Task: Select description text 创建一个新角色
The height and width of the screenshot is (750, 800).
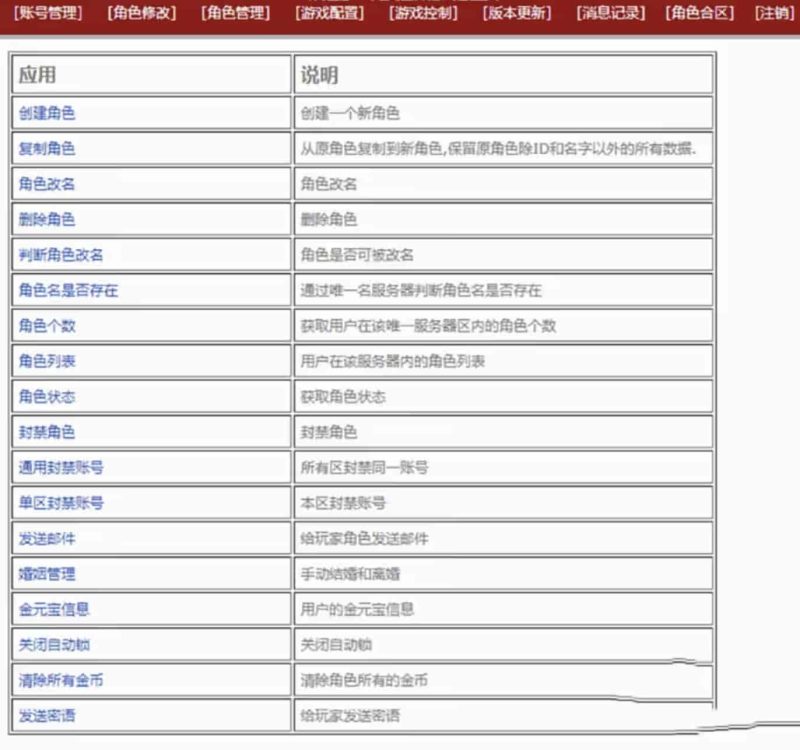Action: pos(350,113)
